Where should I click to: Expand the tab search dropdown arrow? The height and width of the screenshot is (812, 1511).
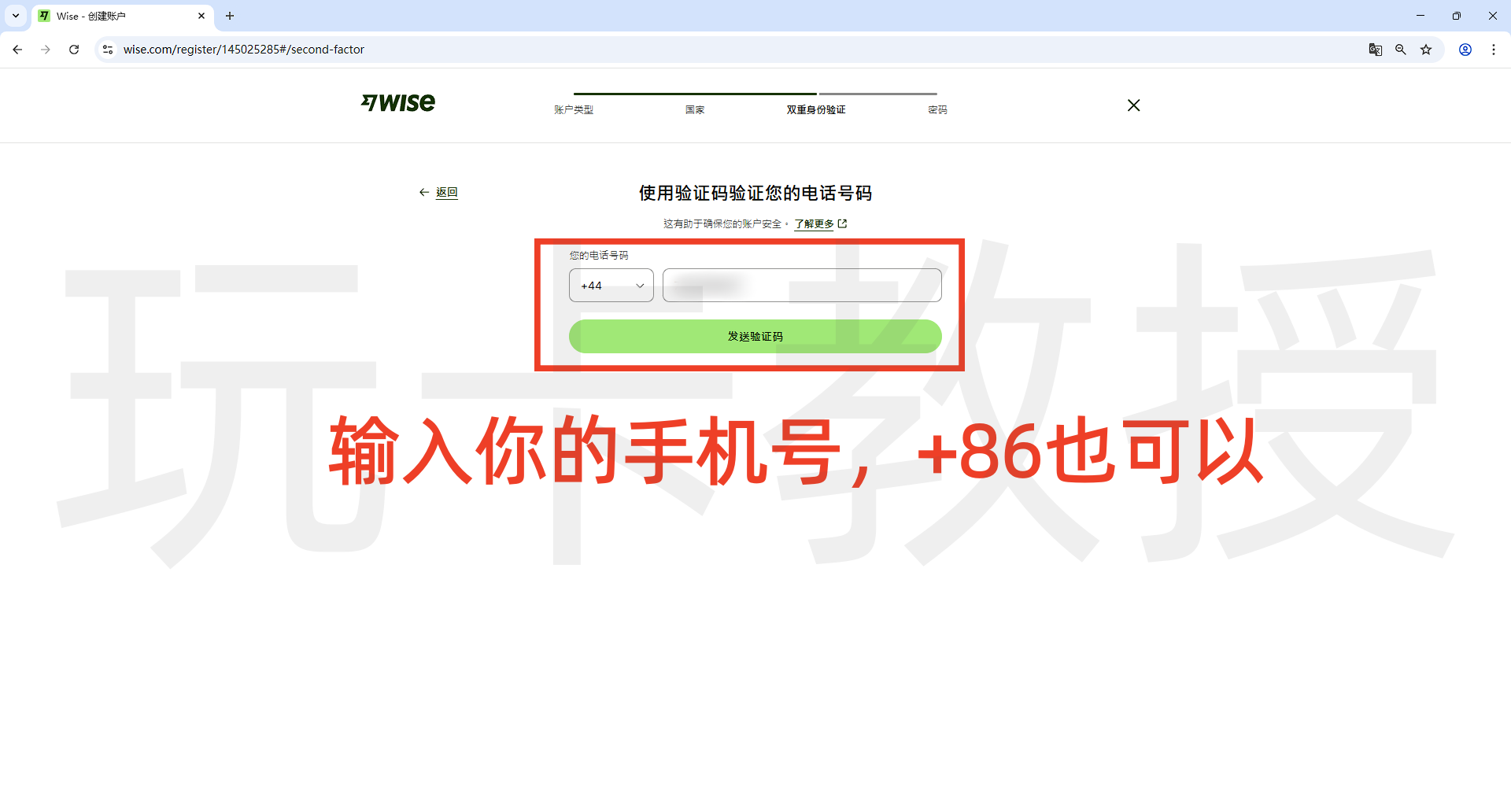[x=16, y=16]
